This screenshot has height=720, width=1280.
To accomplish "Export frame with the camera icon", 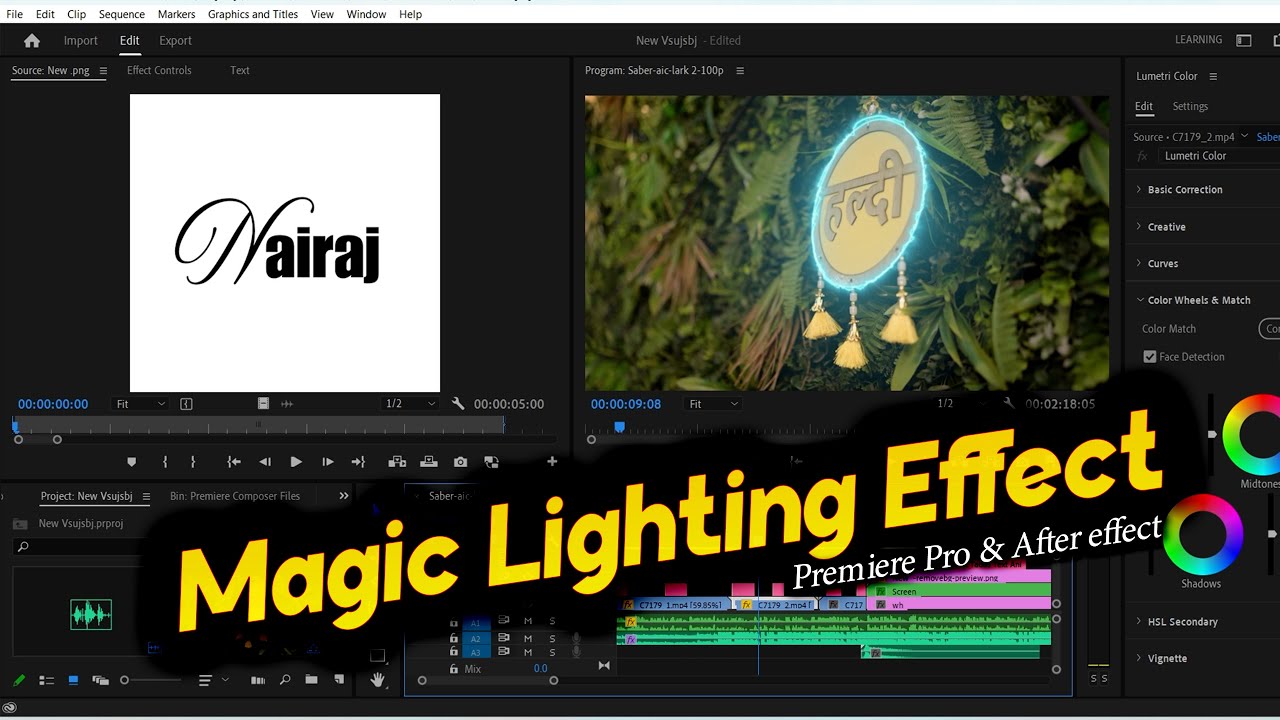I will point(460,462).
